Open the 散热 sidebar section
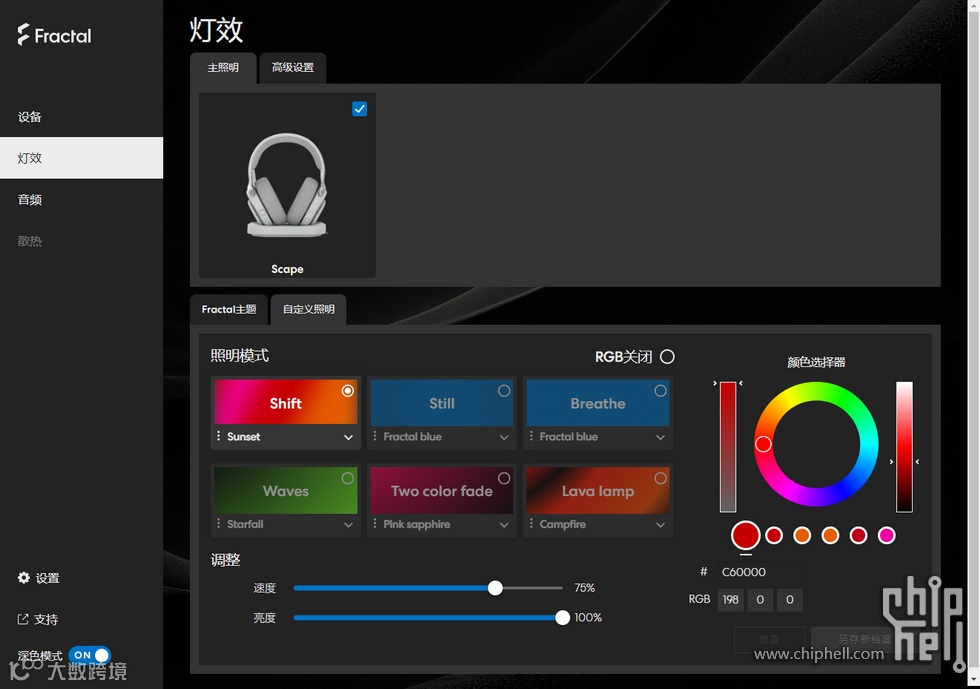 [x=81, y=241]
